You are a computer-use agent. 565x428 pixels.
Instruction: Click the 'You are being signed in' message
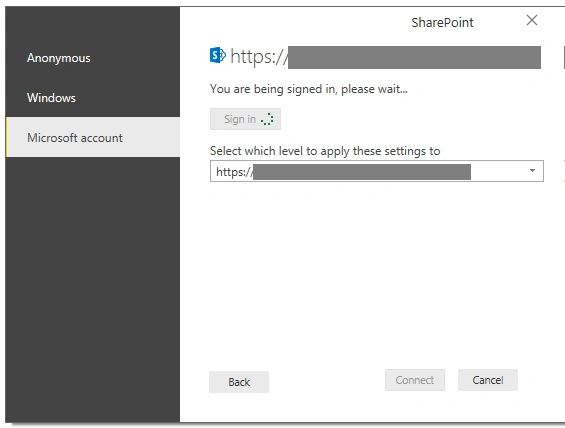point(309,89)
